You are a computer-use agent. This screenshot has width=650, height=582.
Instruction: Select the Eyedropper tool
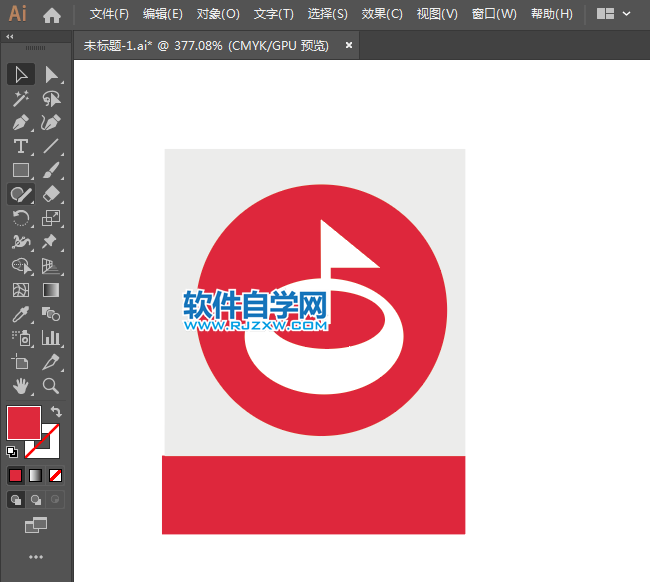point(20,314)
